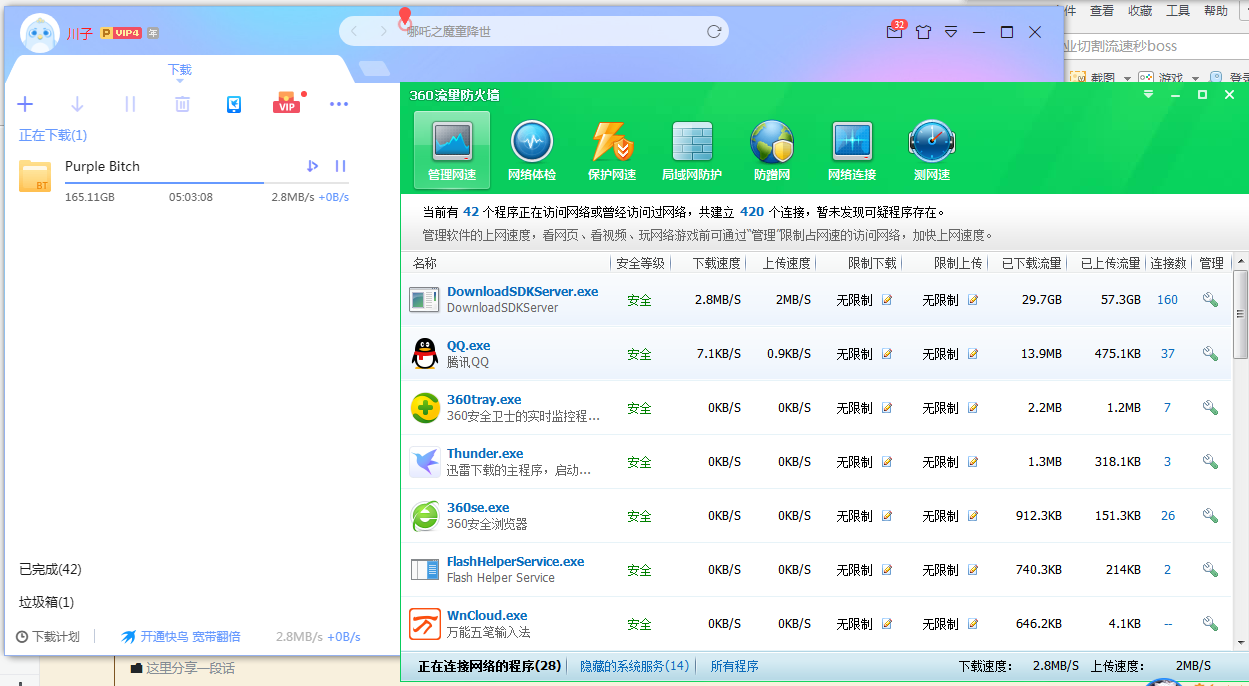
Task: Click the new download plus icon
Action: [26, 104]
